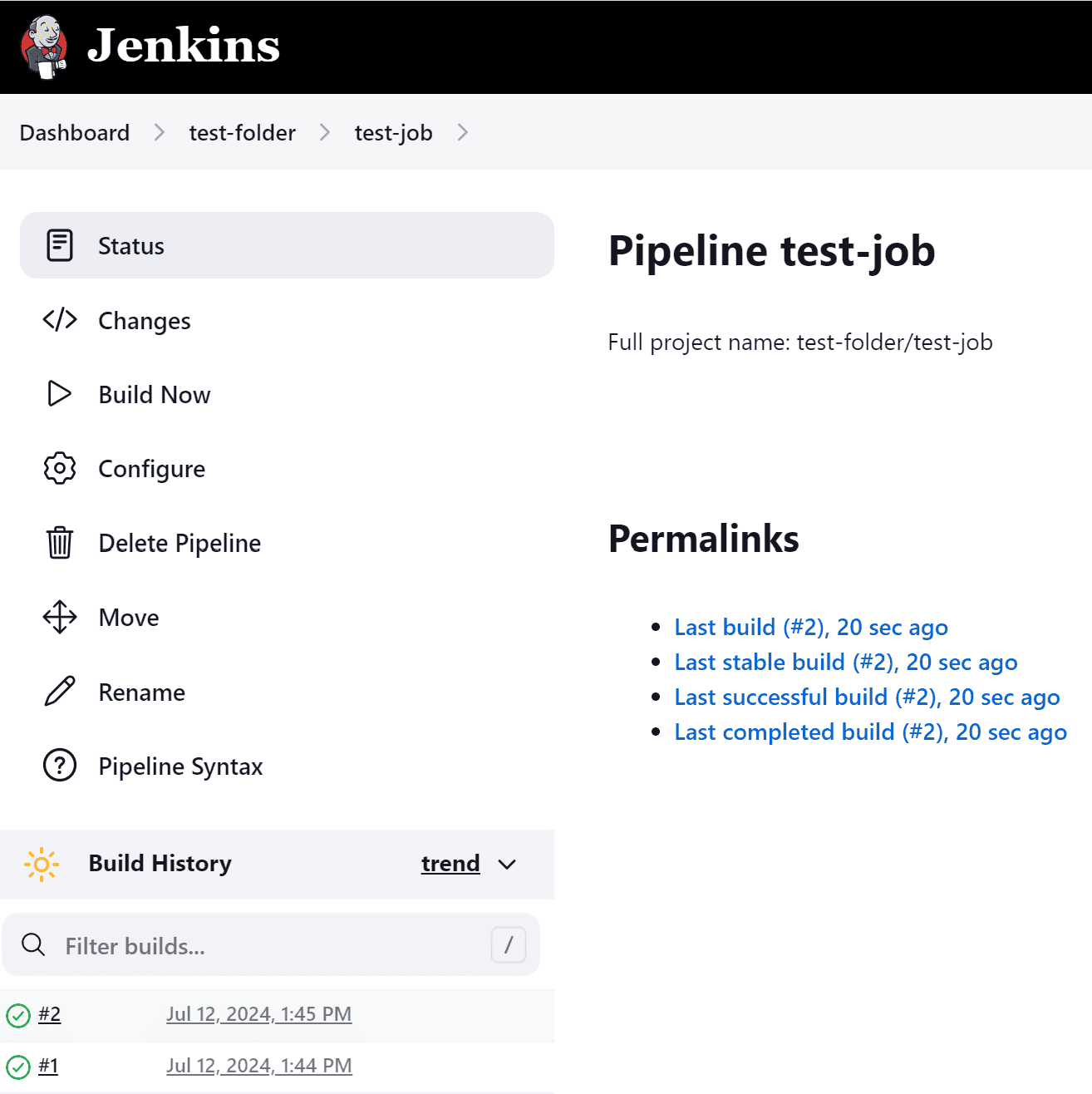Go to Dashboard in breadcrumb

click(75, 133)
